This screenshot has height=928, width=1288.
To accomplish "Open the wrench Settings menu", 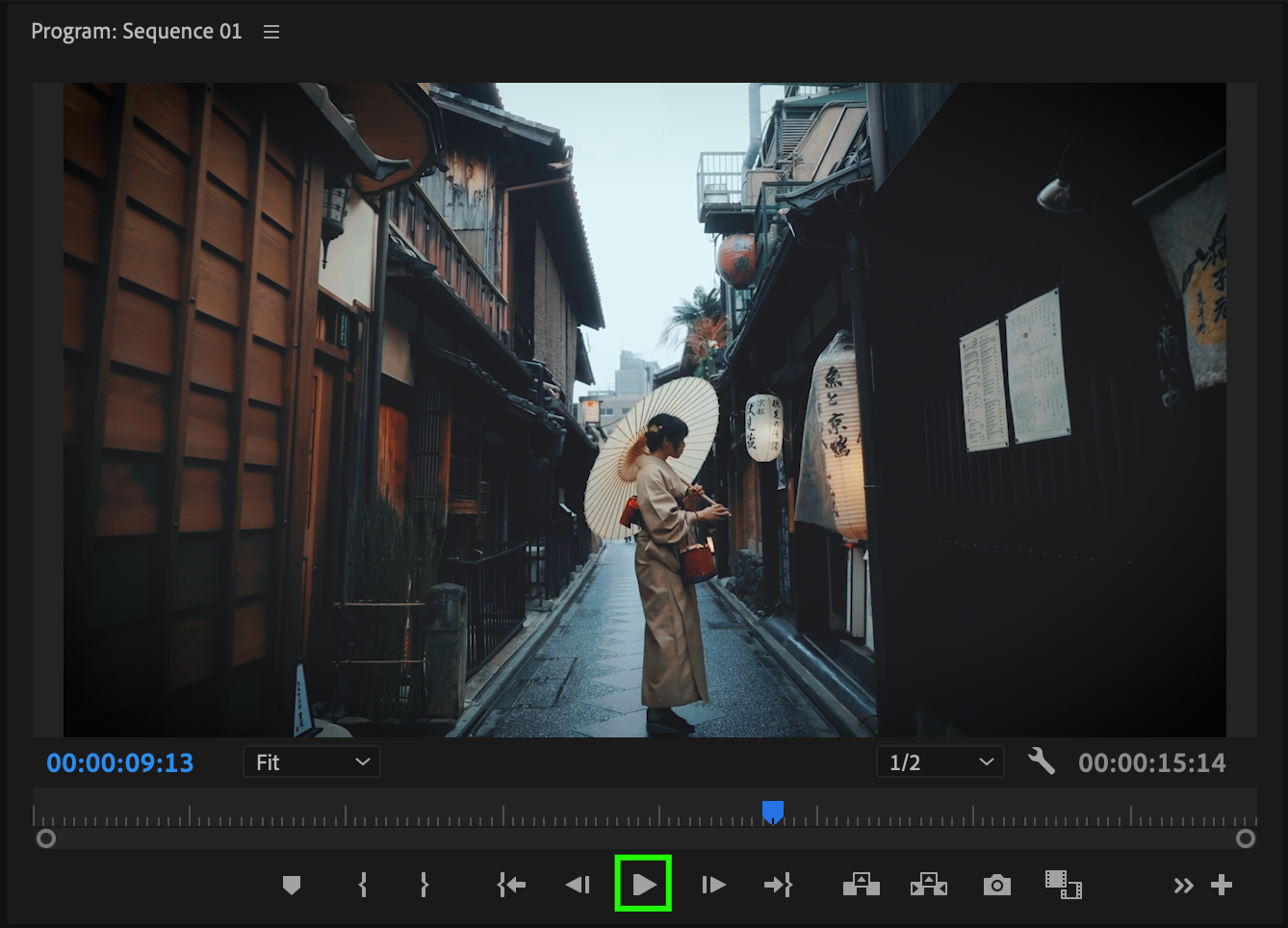I will [1041, 761].
